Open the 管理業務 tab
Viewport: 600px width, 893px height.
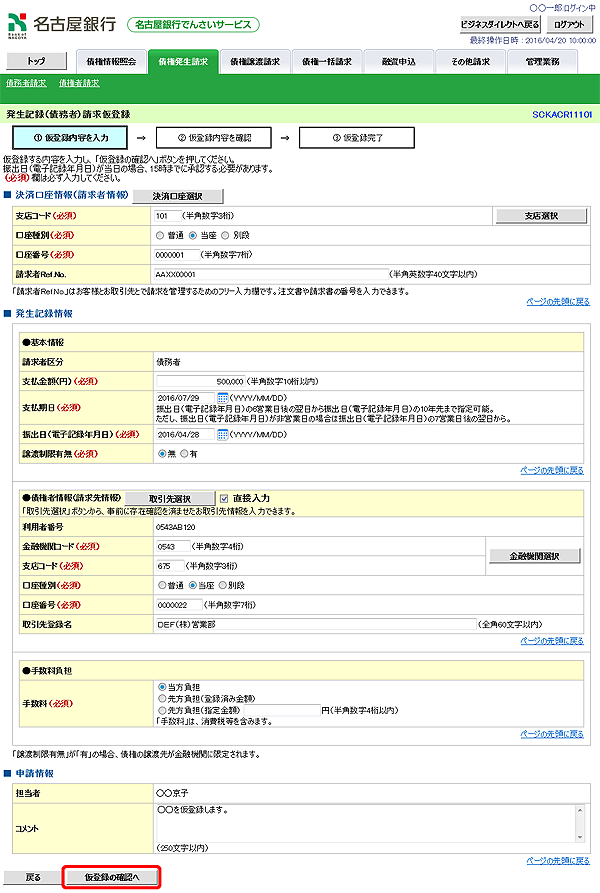tap(542, 62)
